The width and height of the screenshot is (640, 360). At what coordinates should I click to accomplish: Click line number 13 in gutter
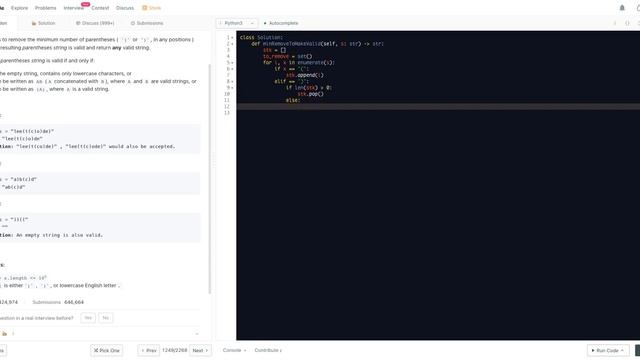tap(227, 113)
